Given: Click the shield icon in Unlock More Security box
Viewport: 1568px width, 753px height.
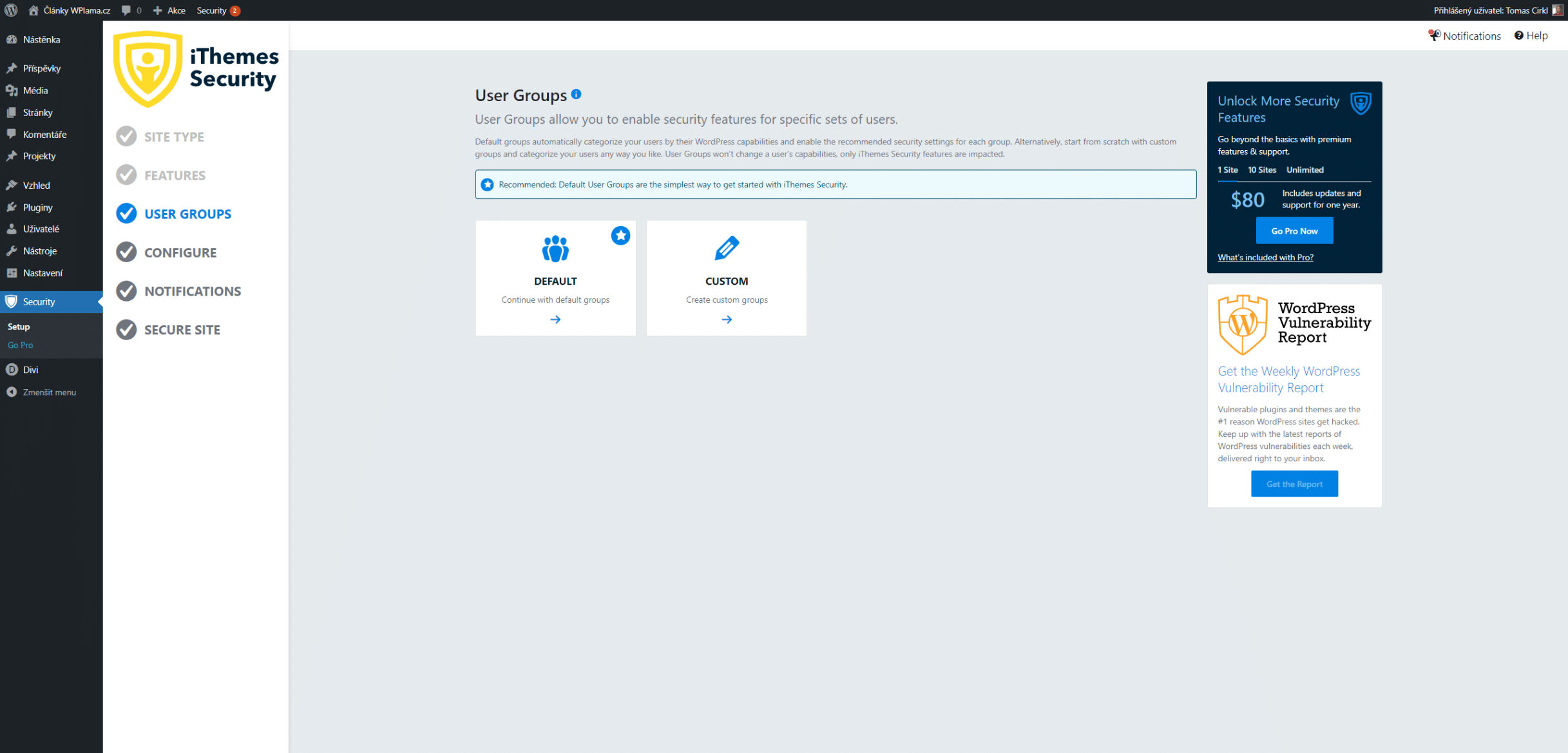Looking at the screenshot, I should (x=1361, y=103).
